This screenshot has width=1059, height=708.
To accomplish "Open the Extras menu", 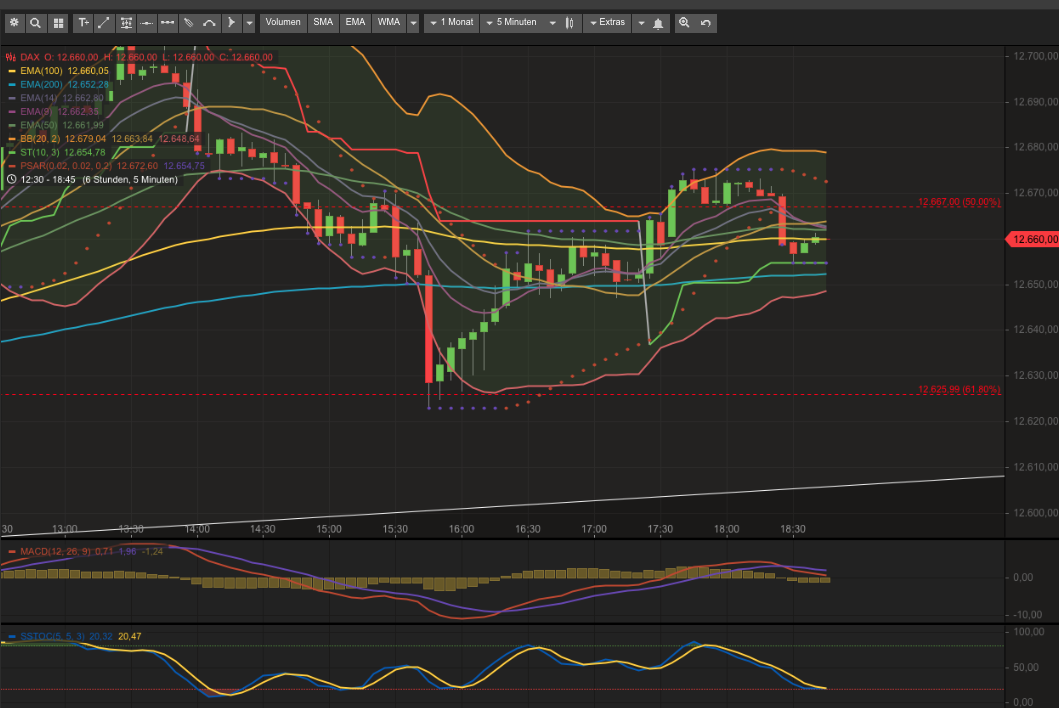I will (x=606, y=22).
